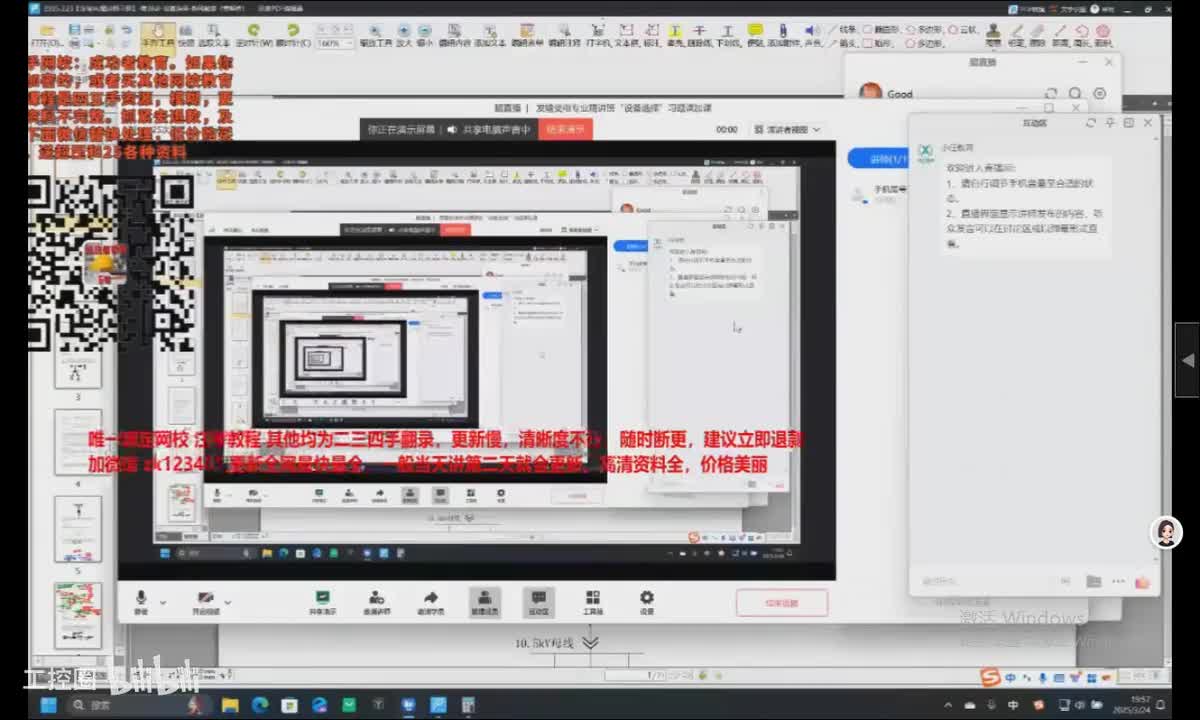Select the cloud shape option
This screenshot has width=1200, height=720.
tap(962, 31)
